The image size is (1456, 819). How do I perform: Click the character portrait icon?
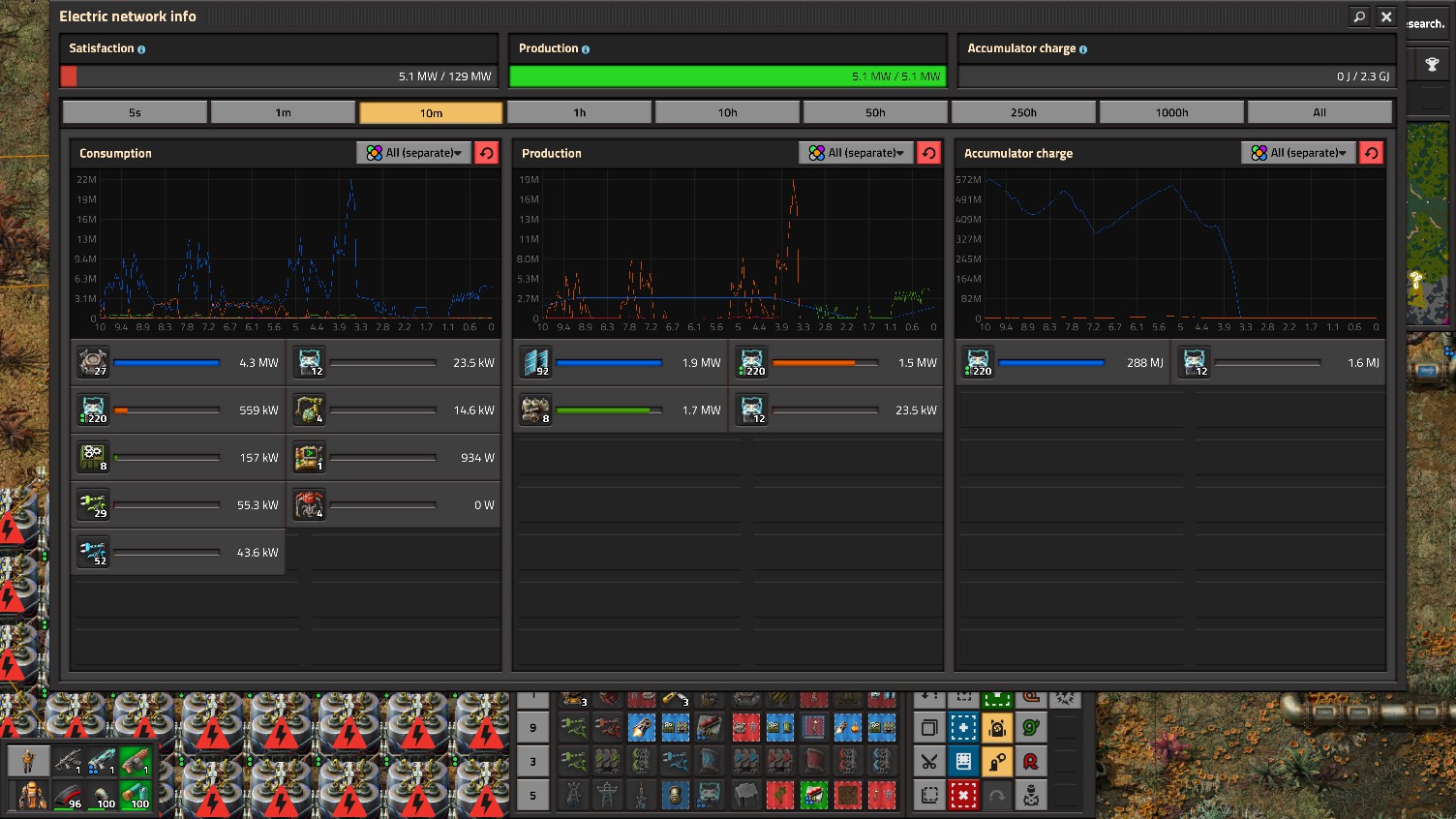pyautogui.click(x=29, y=761)
